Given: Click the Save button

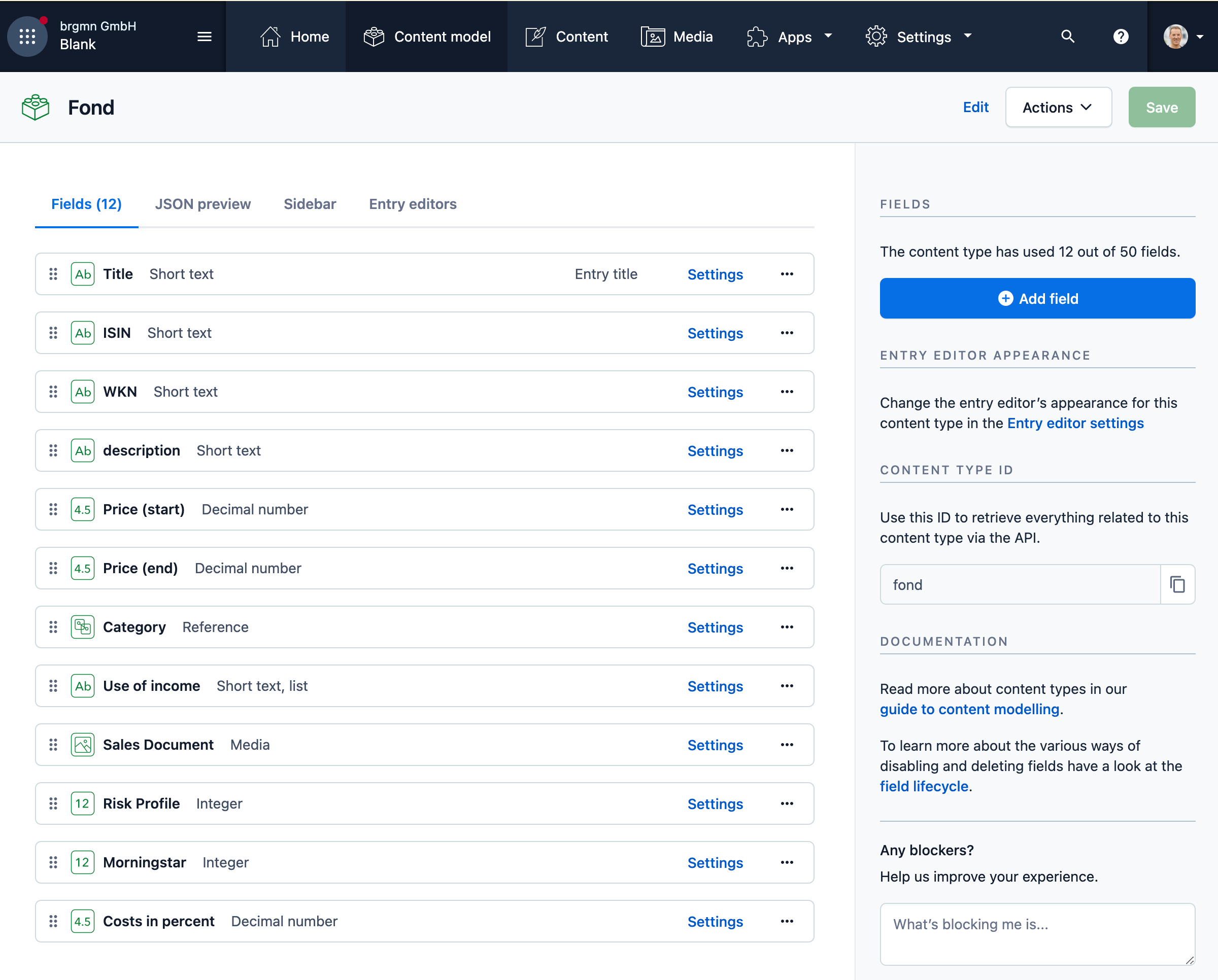Looking at the screenshot, I should click(x=1162, y=107).
